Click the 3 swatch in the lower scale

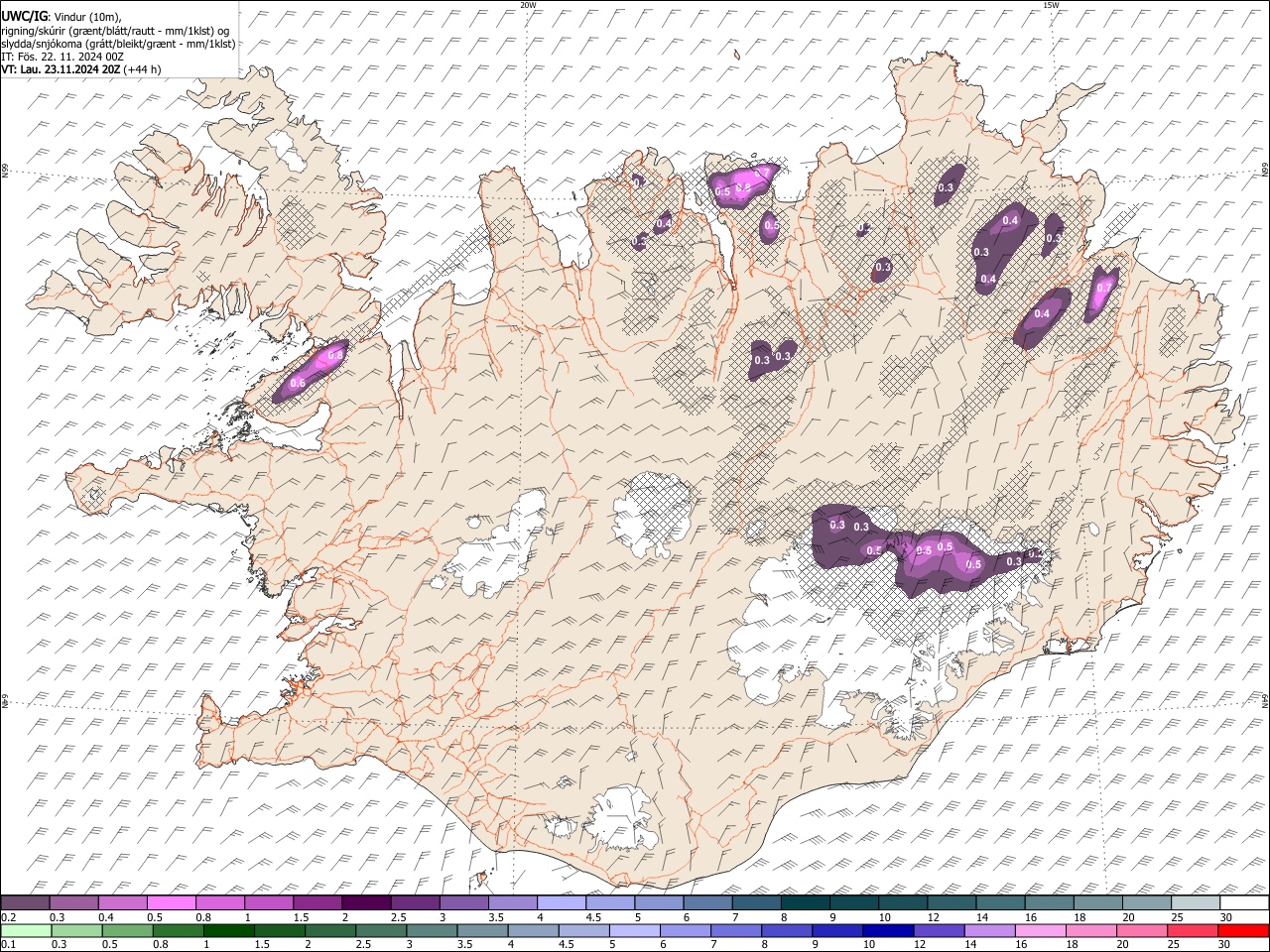point(430,930)
